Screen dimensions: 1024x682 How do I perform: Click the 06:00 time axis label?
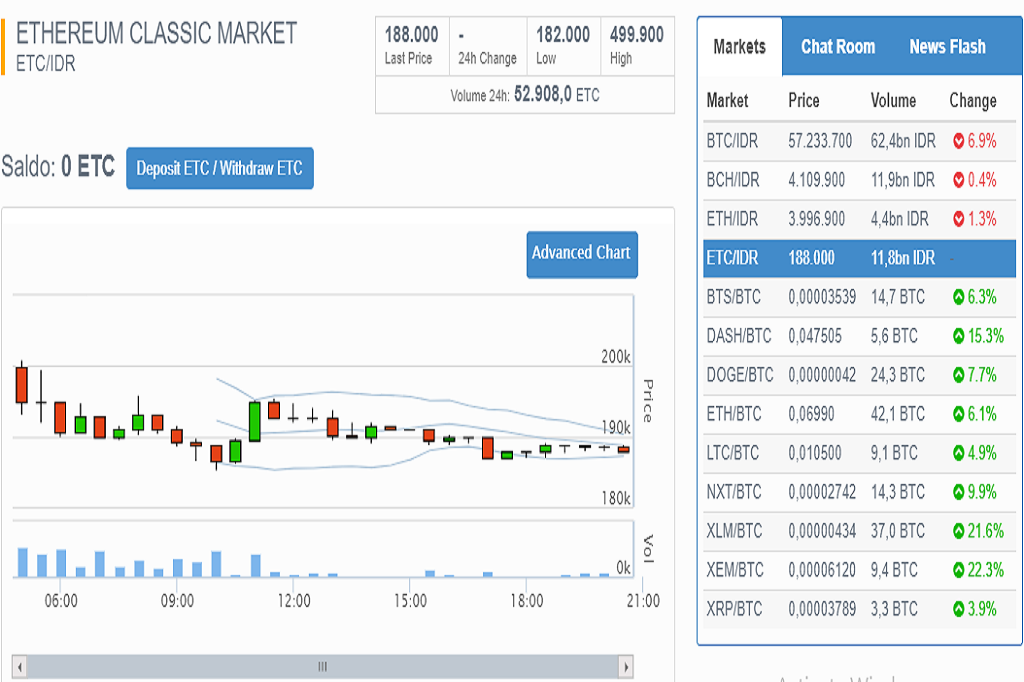pos(61,601)
